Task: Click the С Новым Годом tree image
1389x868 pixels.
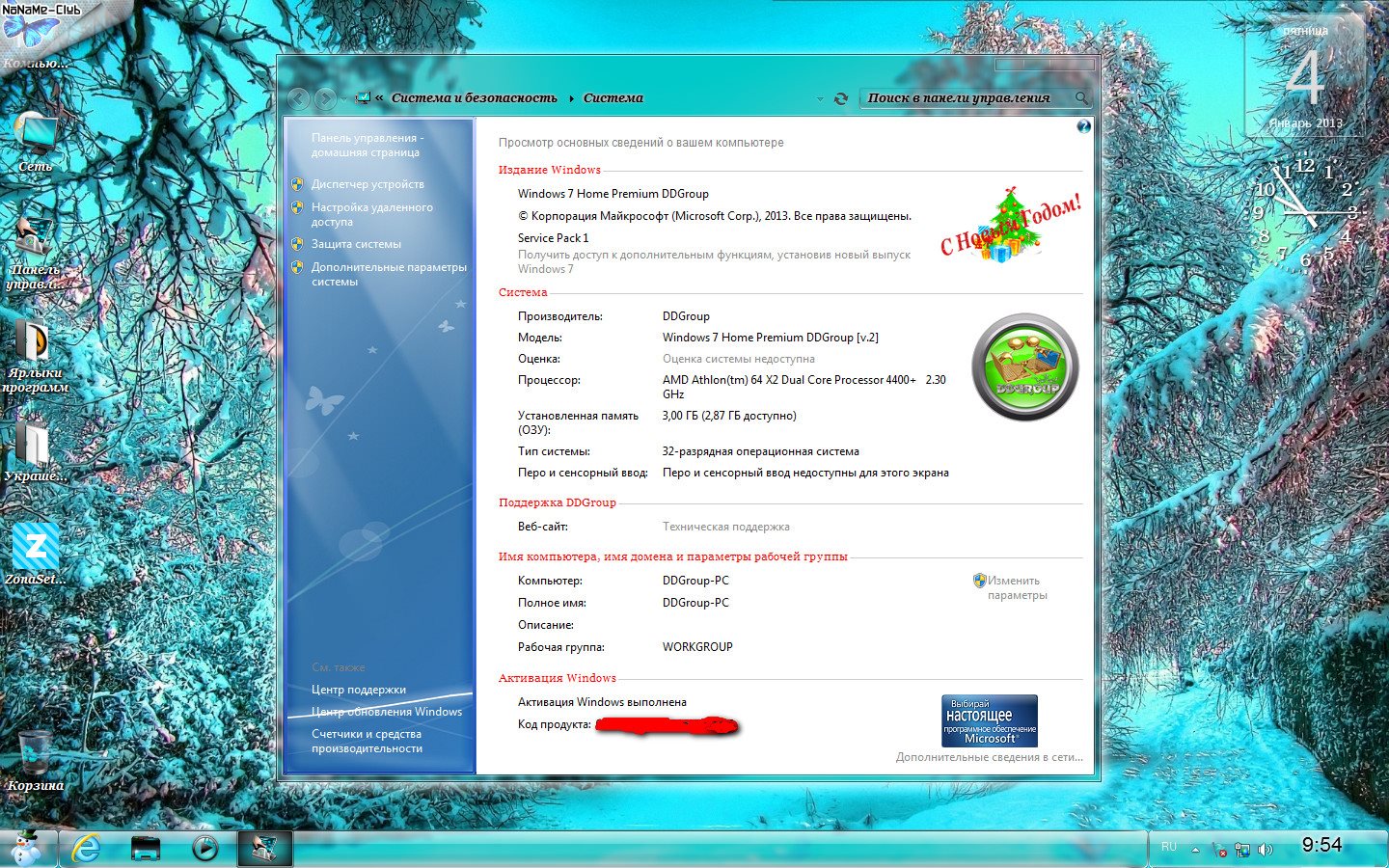Action: coord(1011,226)
